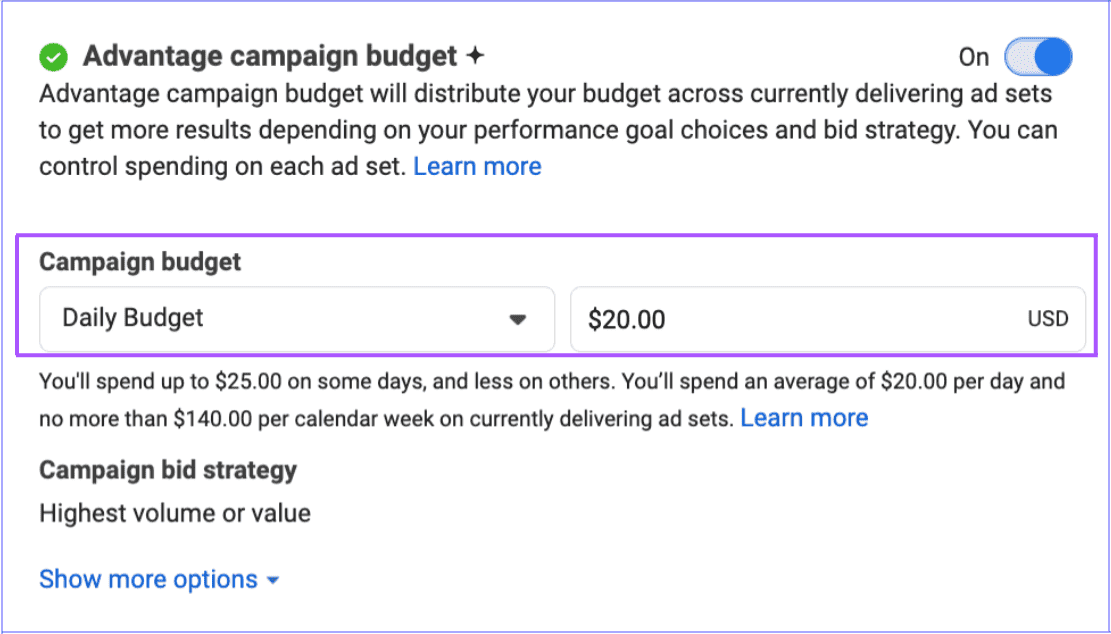Open the Learn more link in the budget description
Screen dimensions: 1111x634
click(477, 166)
